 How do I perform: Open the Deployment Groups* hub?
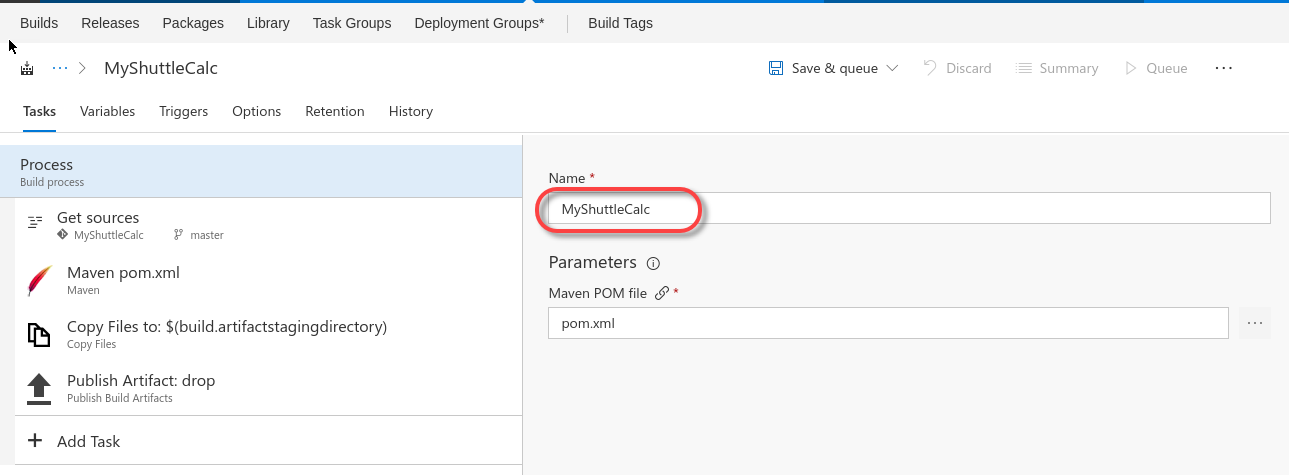pos(479,23)
